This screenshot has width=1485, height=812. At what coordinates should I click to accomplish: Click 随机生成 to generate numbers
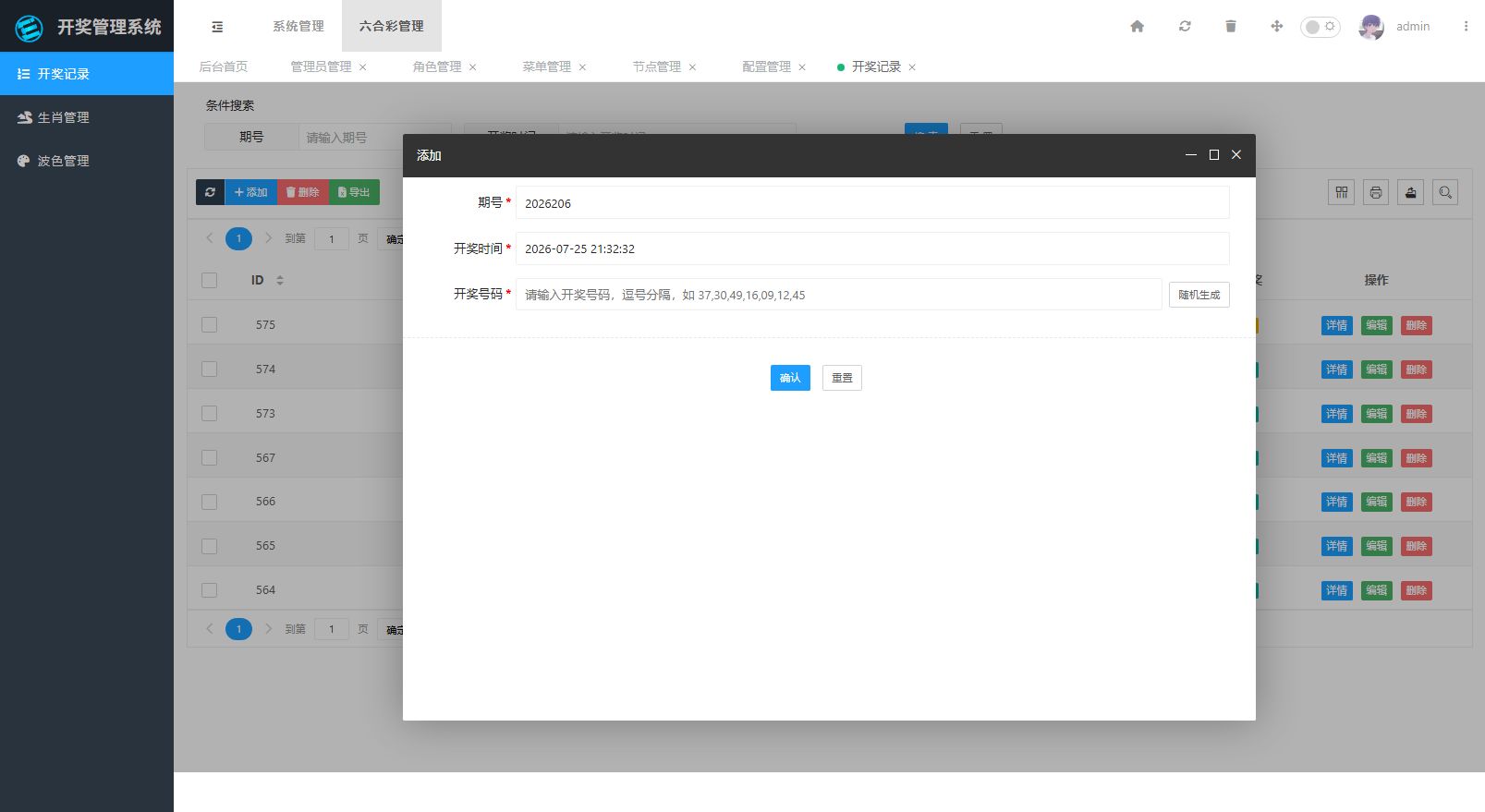[1199, 295]
